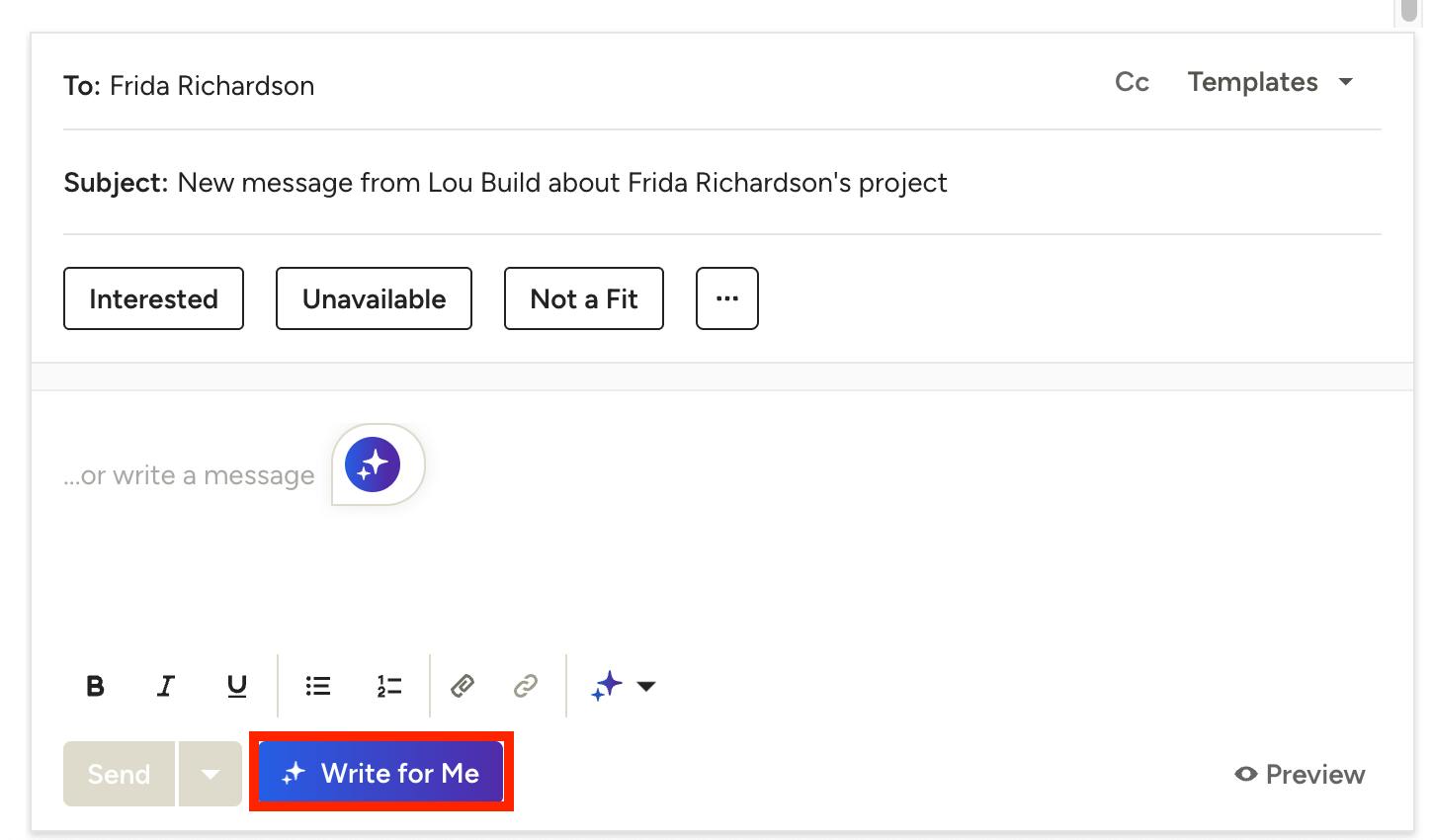The image size is (1433, 840).
Task: Insert a numbered list
Action: 389,686
